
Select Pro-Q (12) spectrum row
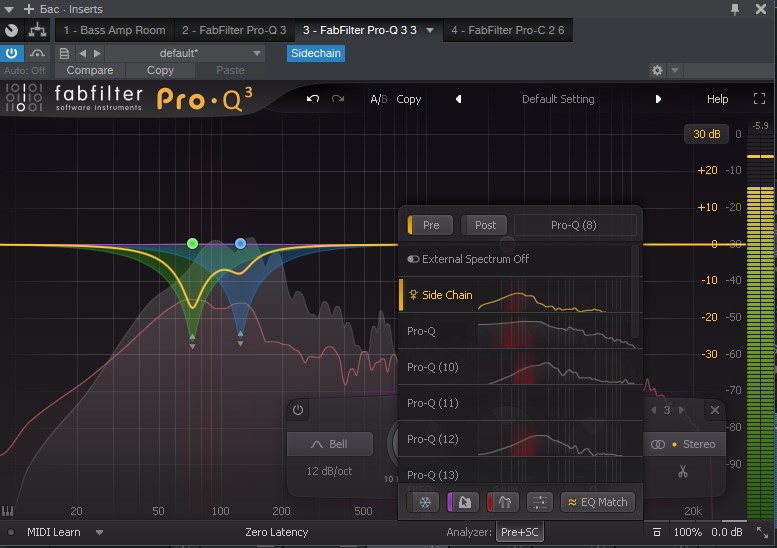[518, 439]
